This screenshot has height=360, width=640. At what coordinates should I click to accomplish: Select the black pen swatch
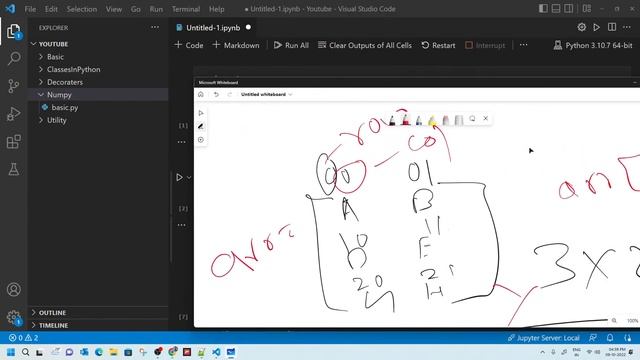tap(392, 120)
